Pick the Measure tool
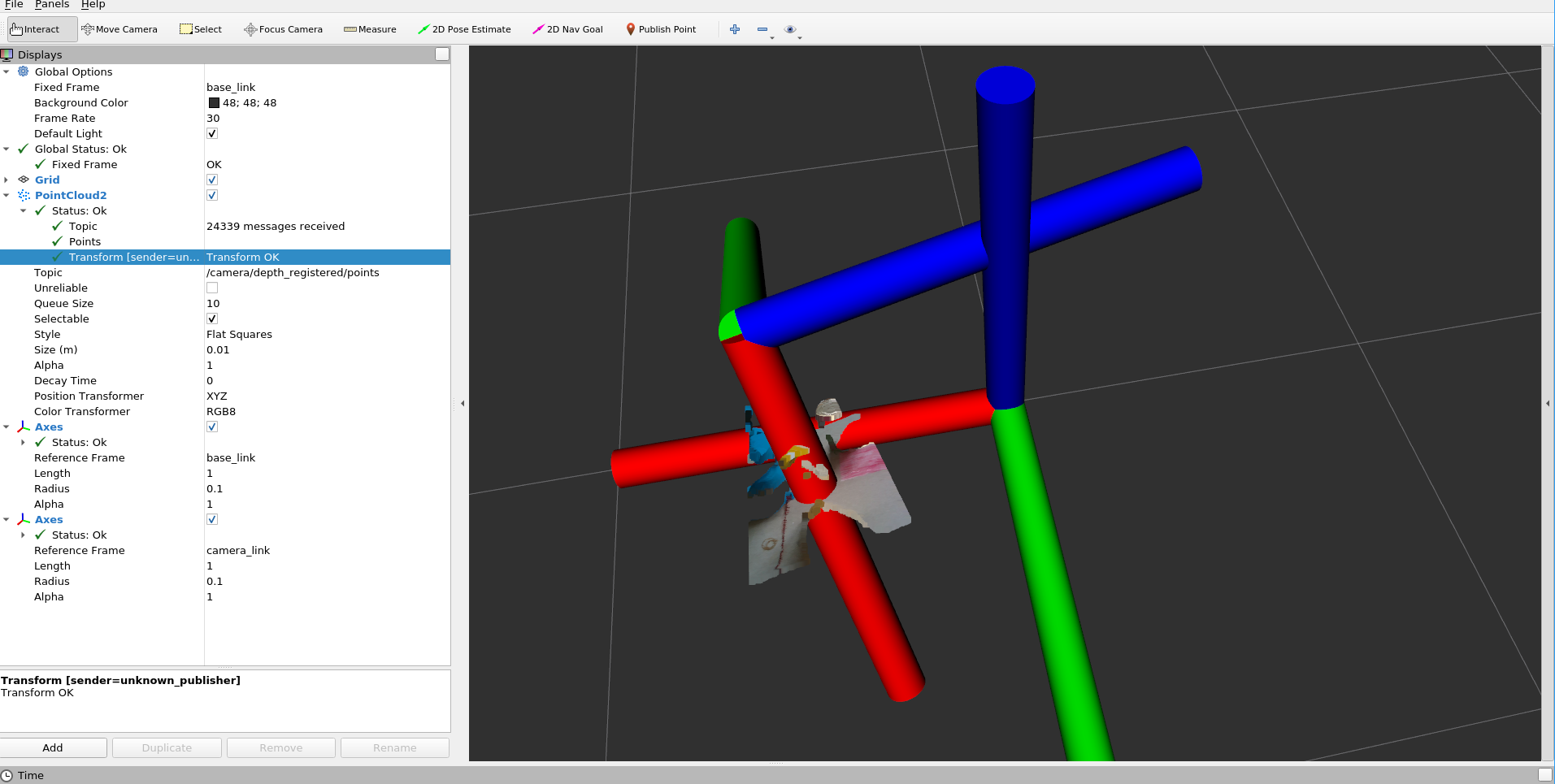This screenshot has width=1555, height=784. click(x=370, y=29)
